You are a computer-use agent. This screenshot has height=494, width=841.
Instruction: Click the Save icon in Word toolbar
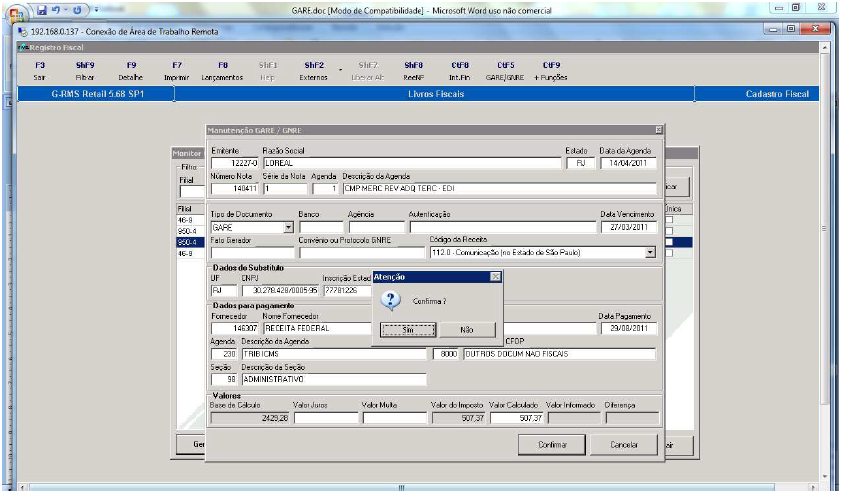coord(42,10)
